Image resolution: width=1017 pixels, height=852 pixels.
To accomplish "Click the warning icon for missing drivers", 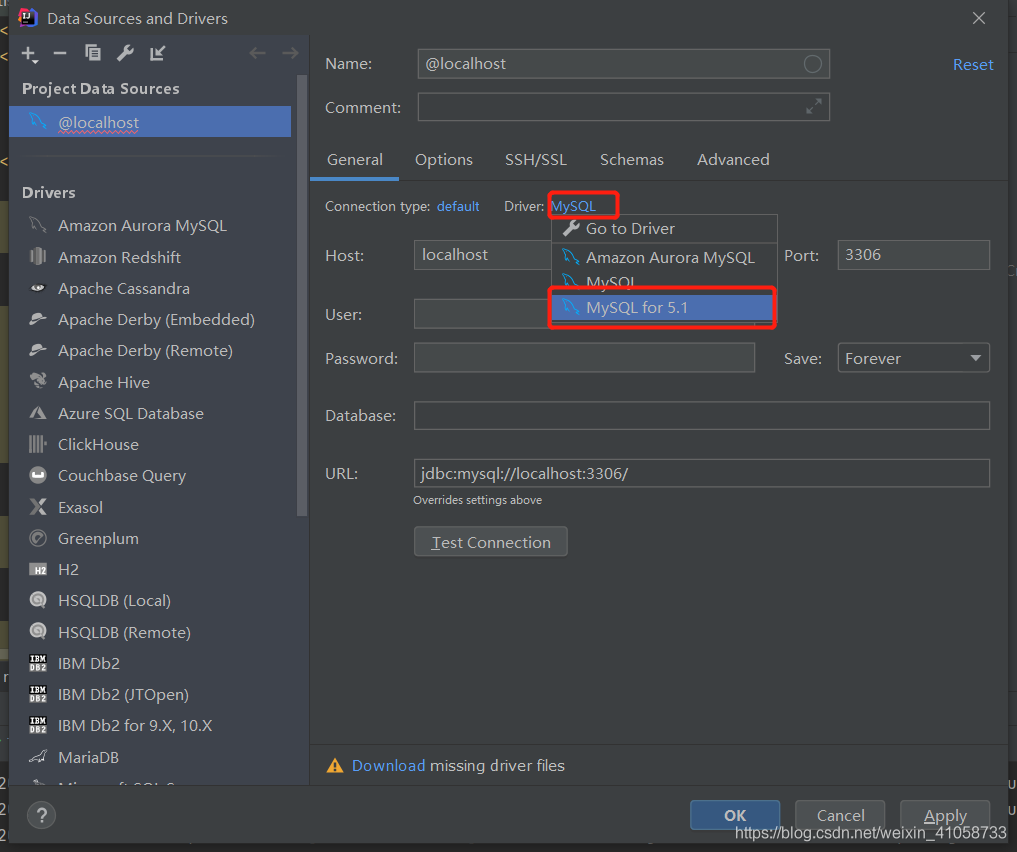I will pos(335,766).
